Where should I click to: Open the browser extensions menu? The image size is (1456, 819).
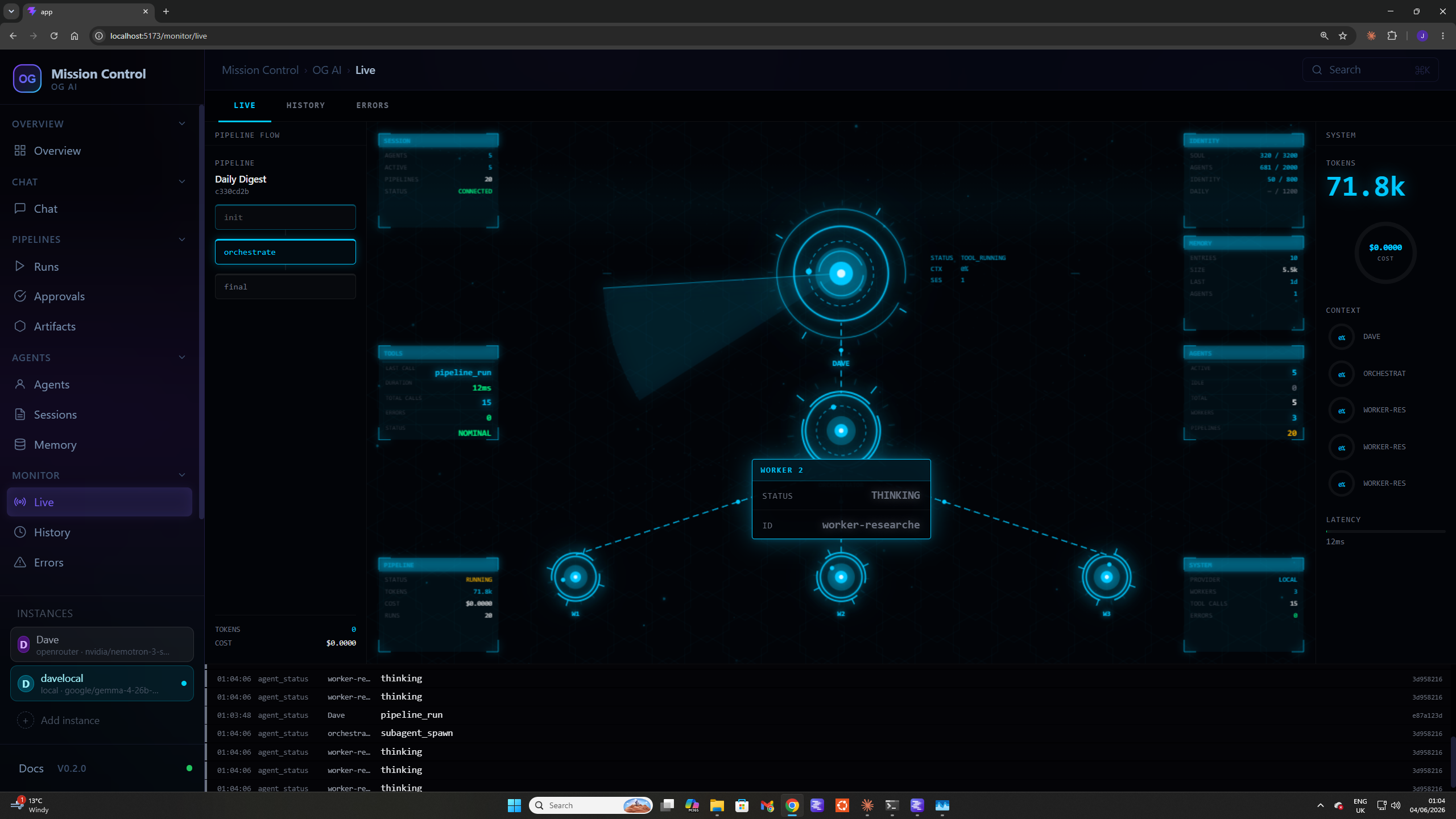(1392, 36)
